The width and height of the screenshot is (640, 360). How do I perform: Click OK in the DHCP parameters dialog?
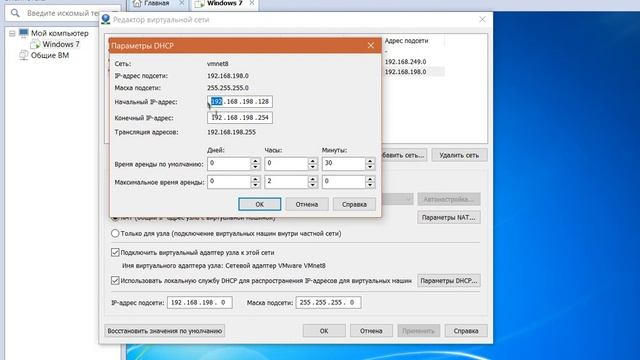[x=260, y=204]
